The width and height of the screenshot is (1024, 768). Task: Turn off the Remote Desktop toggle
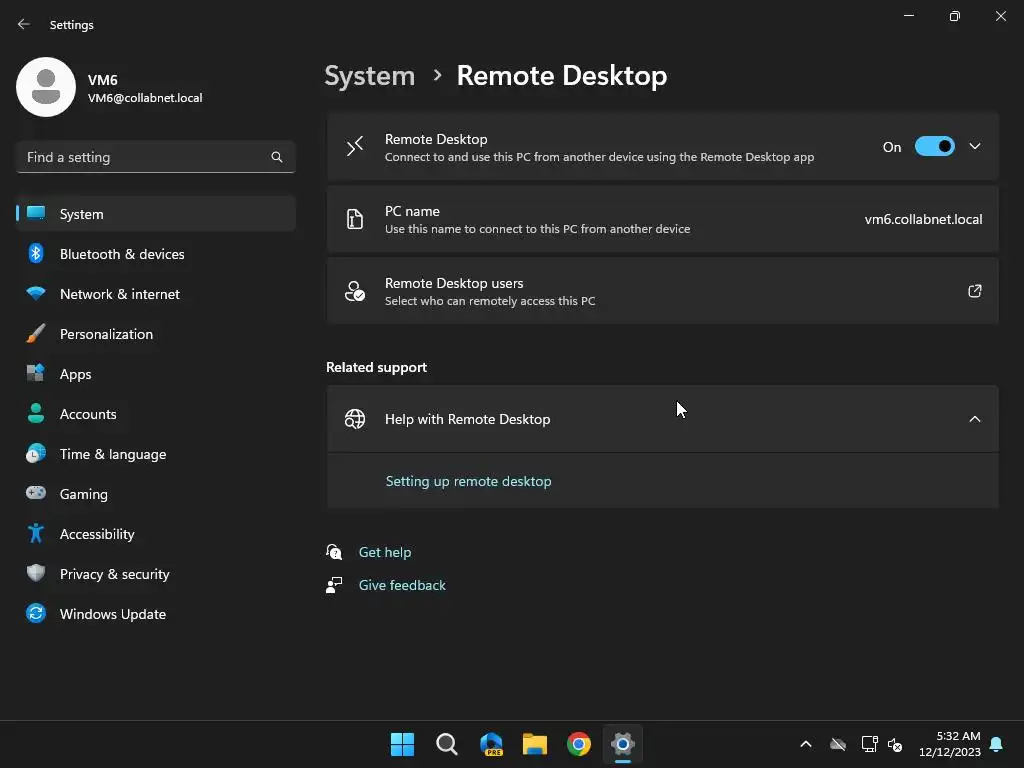[x=935, y=146]
